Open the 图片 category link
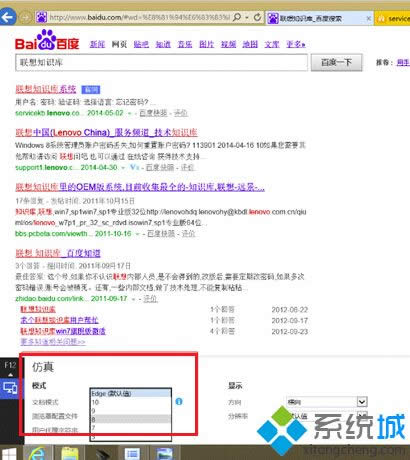This screenshot has width=410, height=460. [206, 44]
